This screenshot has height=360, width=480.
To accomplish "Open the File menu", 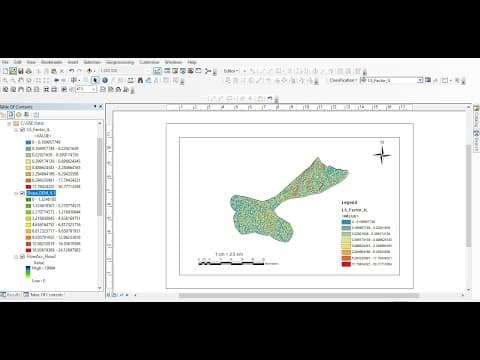I will pos(5,62).
